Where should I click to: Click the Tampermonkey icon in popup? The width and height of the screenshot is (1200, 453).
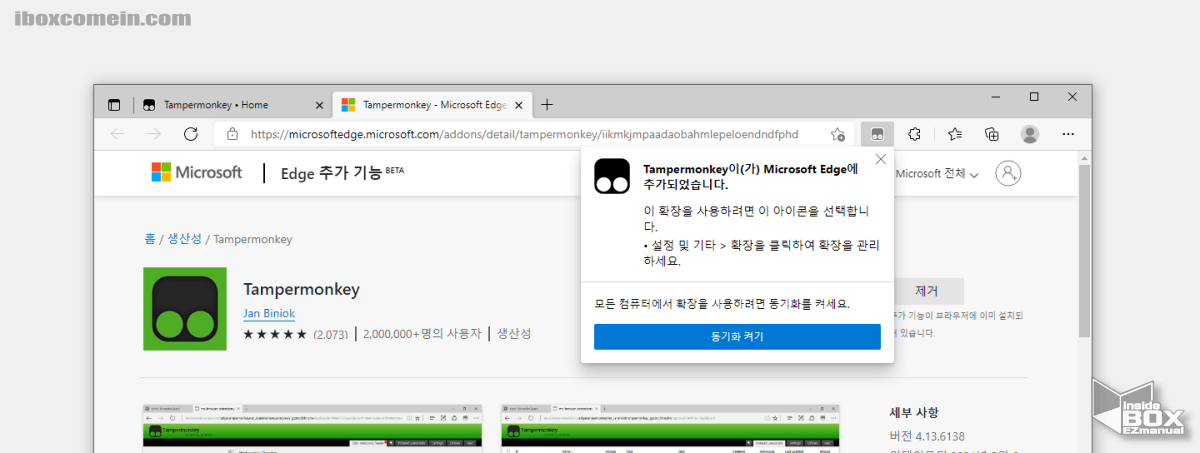(x=611, y=176)
